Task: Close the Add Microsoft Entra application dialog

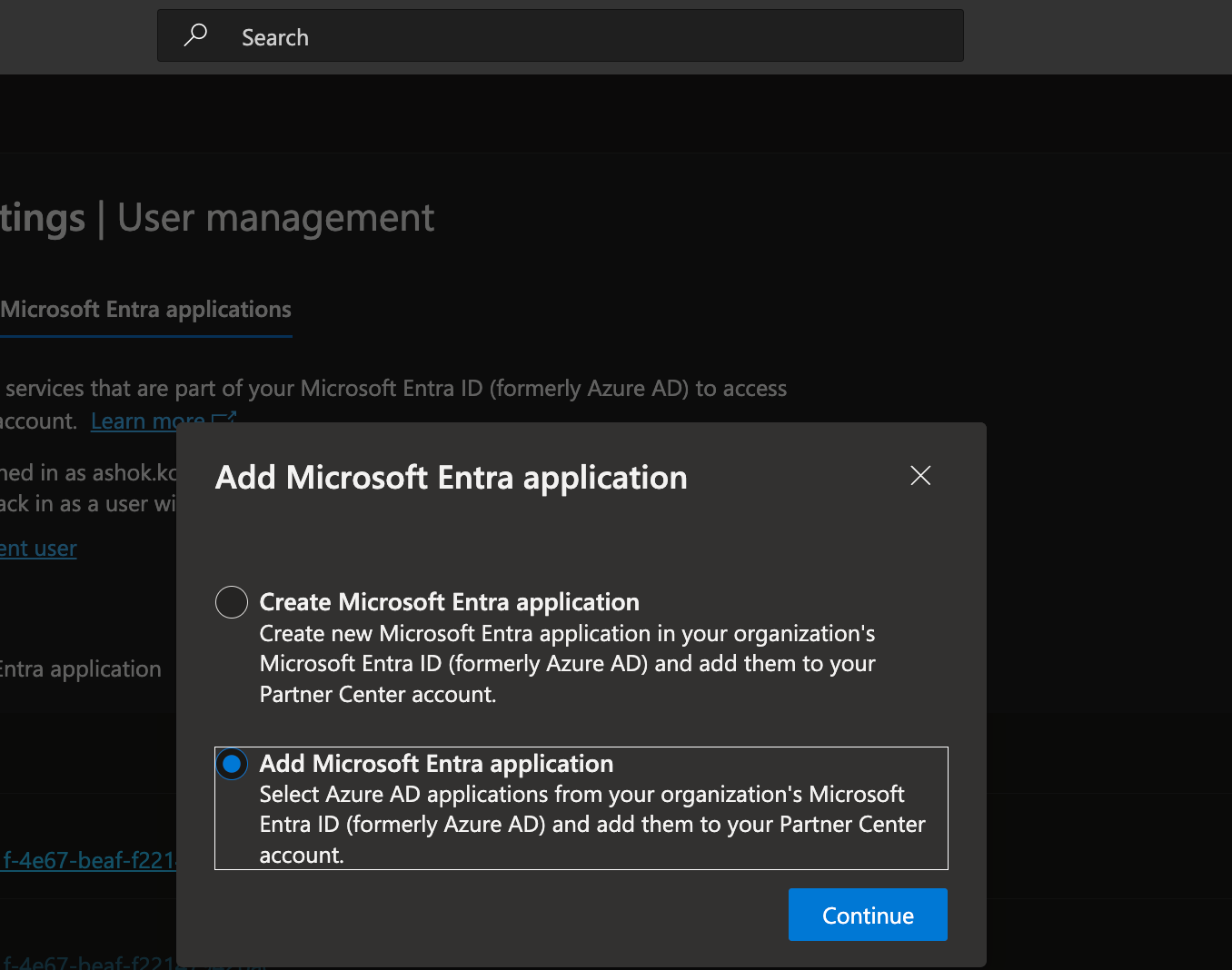Action: [920, 475]
